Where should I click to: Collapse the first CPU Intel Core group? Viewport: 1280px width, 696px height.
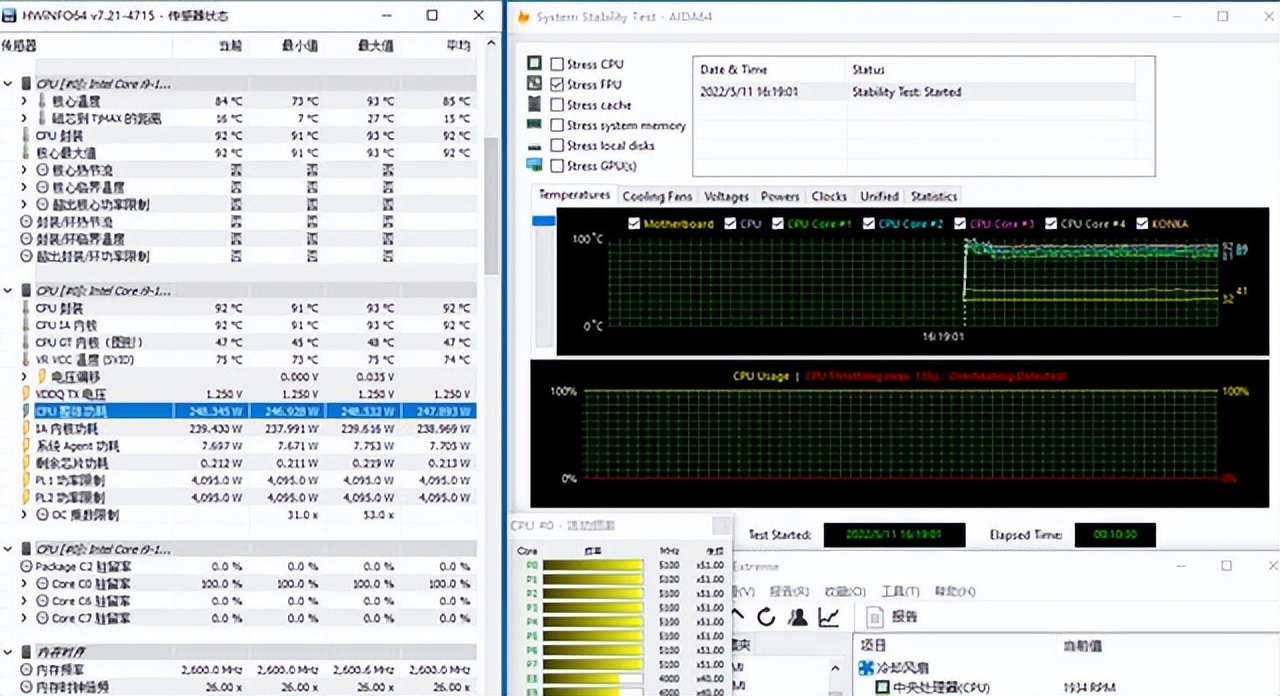click(9, 84)
